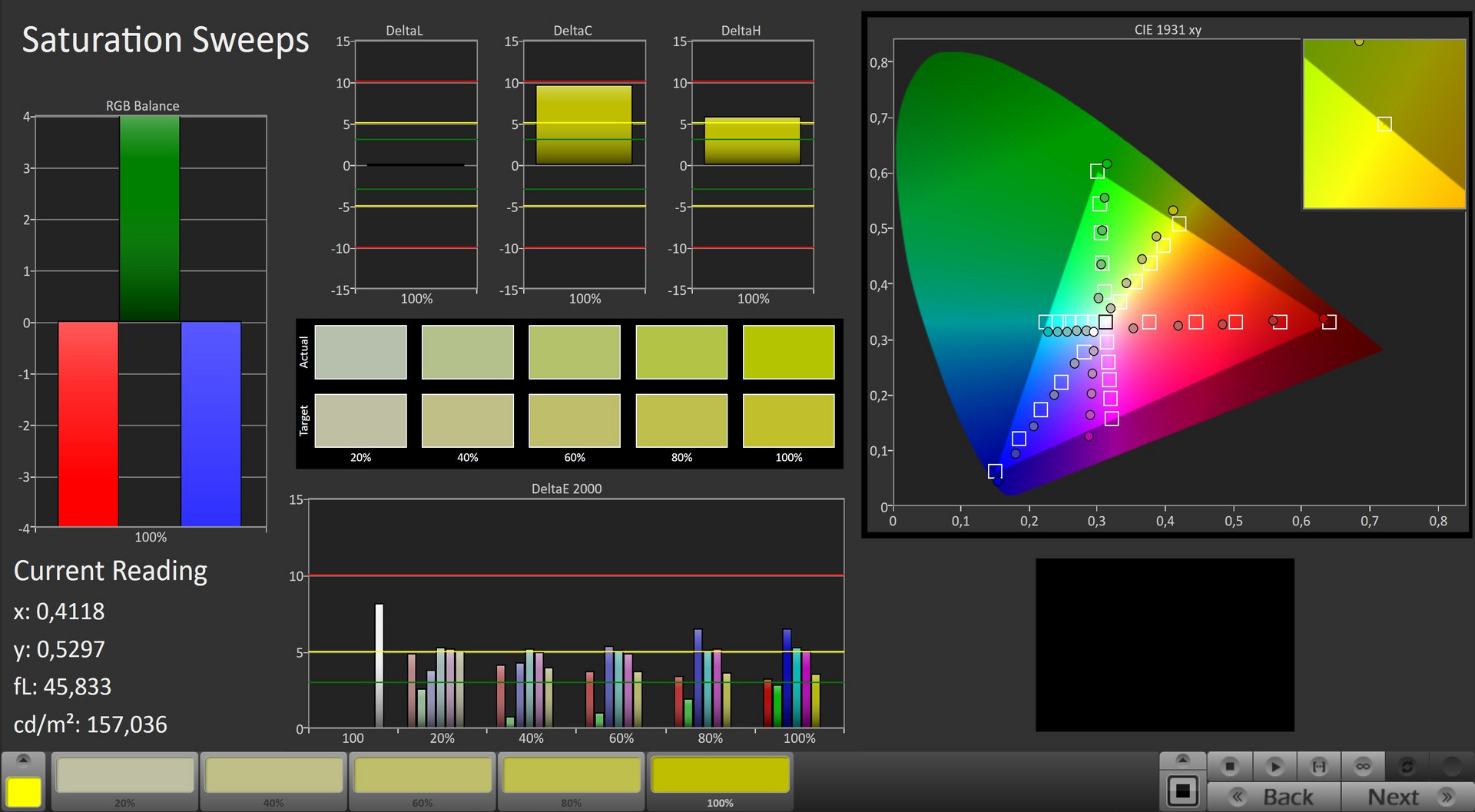Viewport: 1475px width, 812px height.
Task: Select the 40% saturation patch in the bottom strip
Action: 274,781
